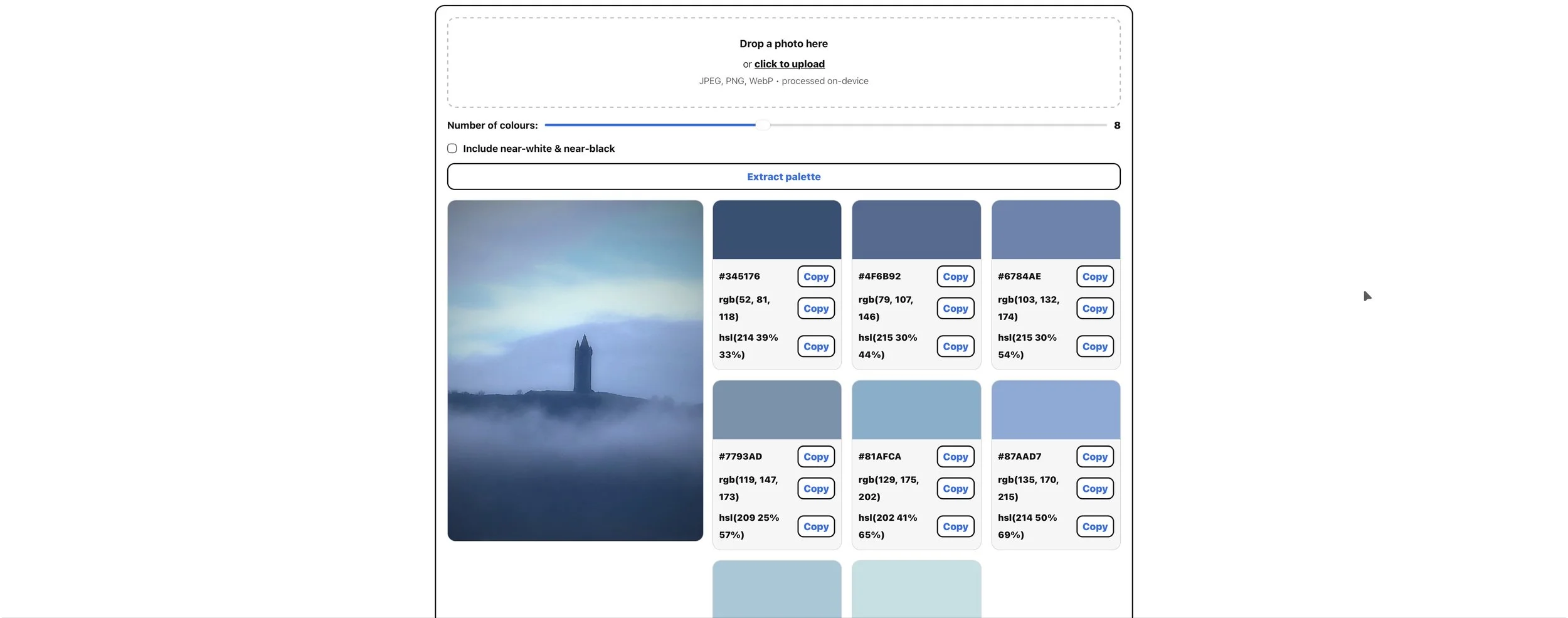Image resolution: width=1568 pixels, height=618 pixels.
Task: Copy the hex code #6784AE
Action: 1095,277
